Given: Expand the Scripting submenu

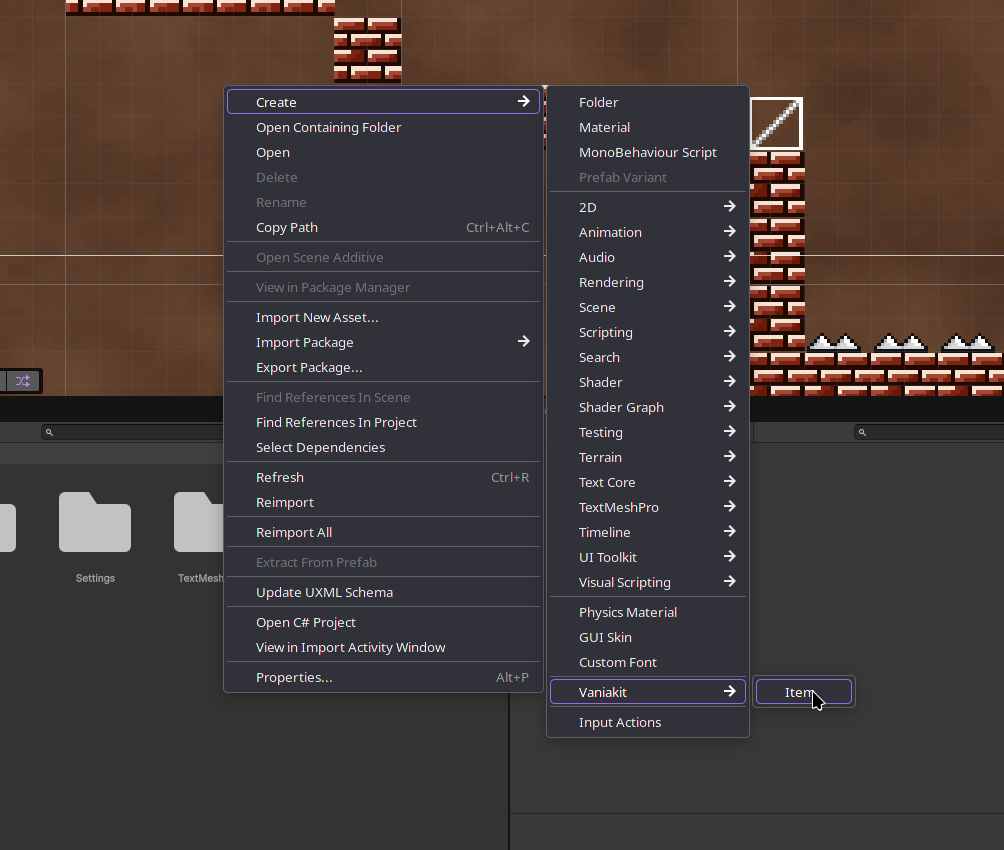Looking at the screenshot, I should click(647, 332).
